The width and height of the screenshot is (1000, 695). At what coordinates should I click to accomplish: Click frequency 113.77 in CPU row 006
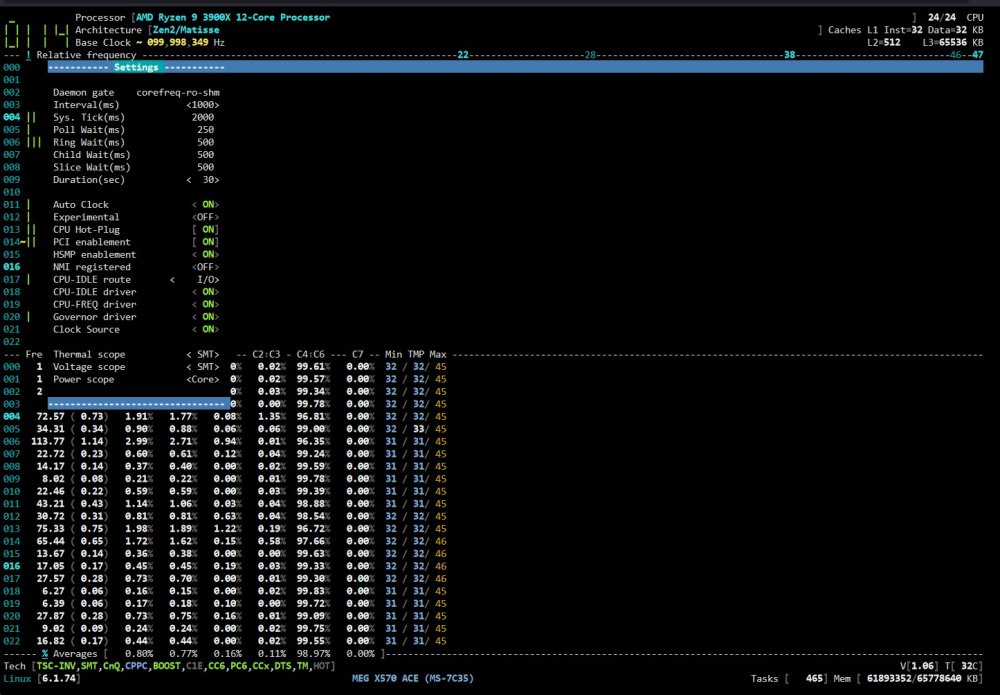coord(48,442)
